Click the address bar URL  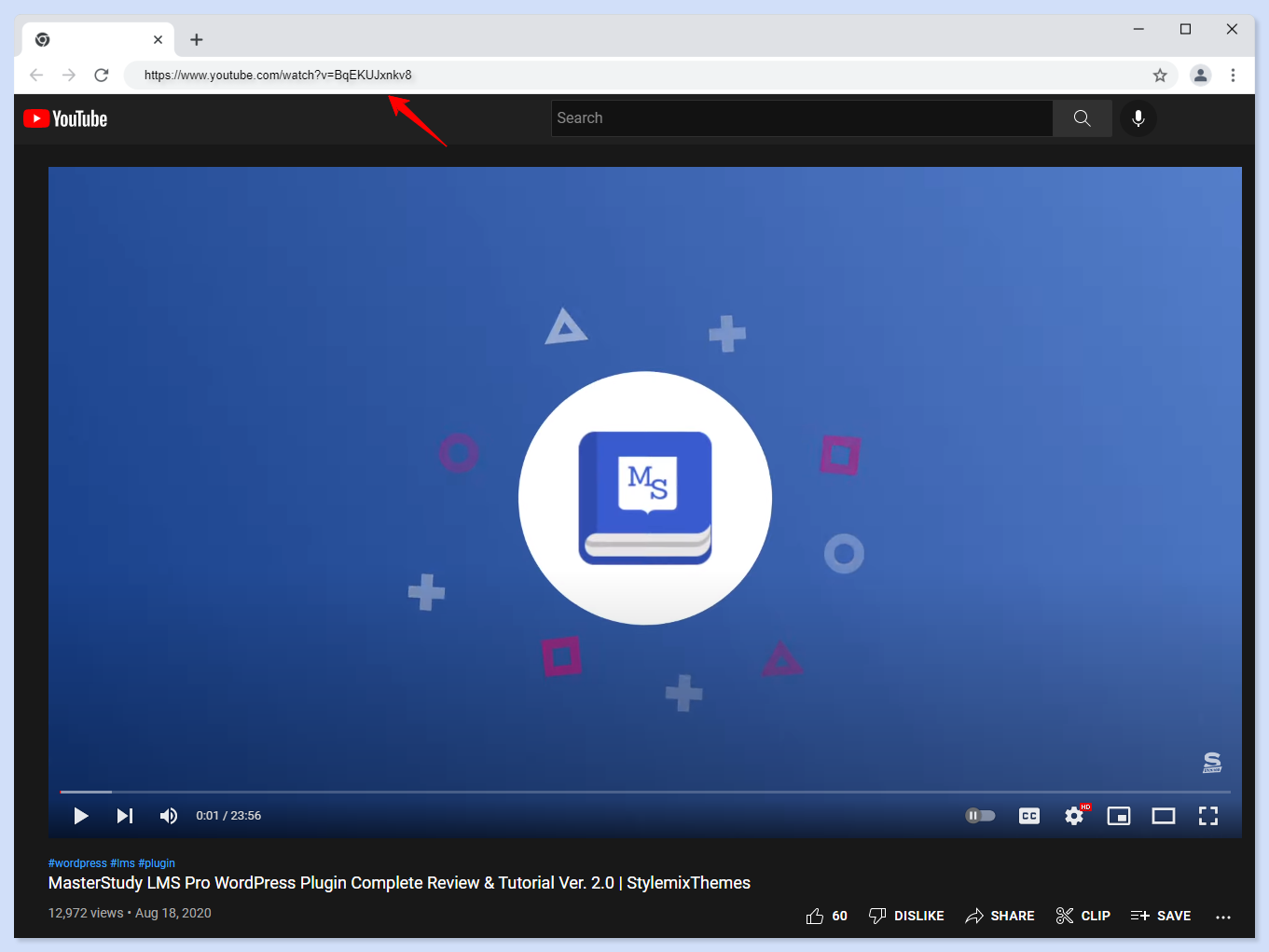pyautogui.click(x=278, y=76)
